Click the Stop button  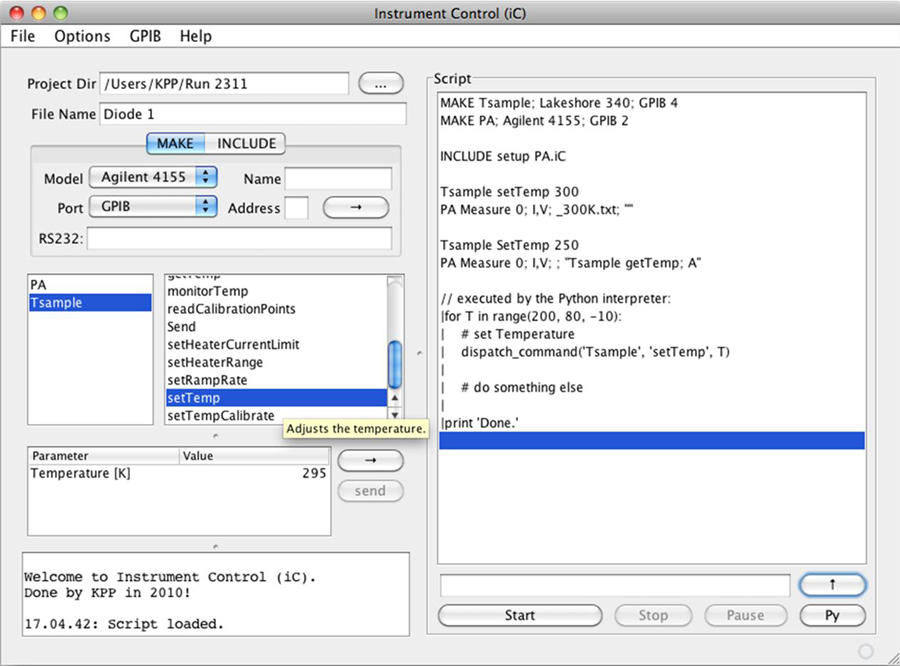pyautogui.click(x=653, y=615)
